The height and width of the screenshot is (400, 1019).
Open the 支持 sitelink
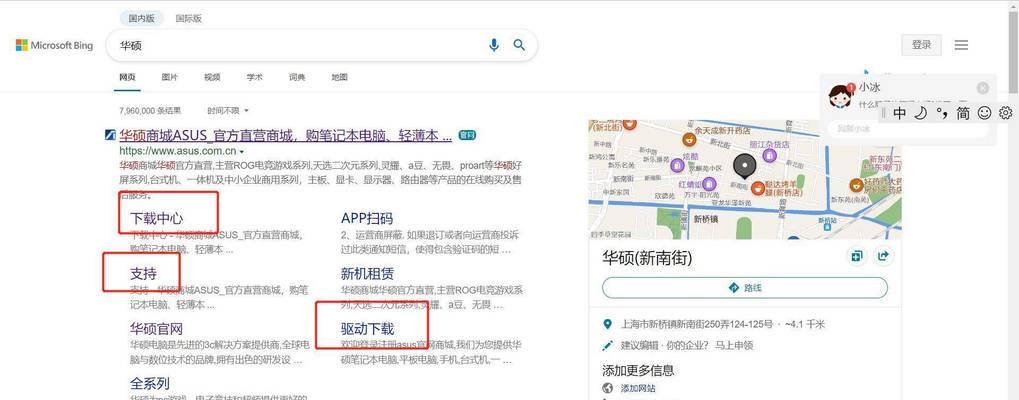pyautogui.click(x=143, y=273)
